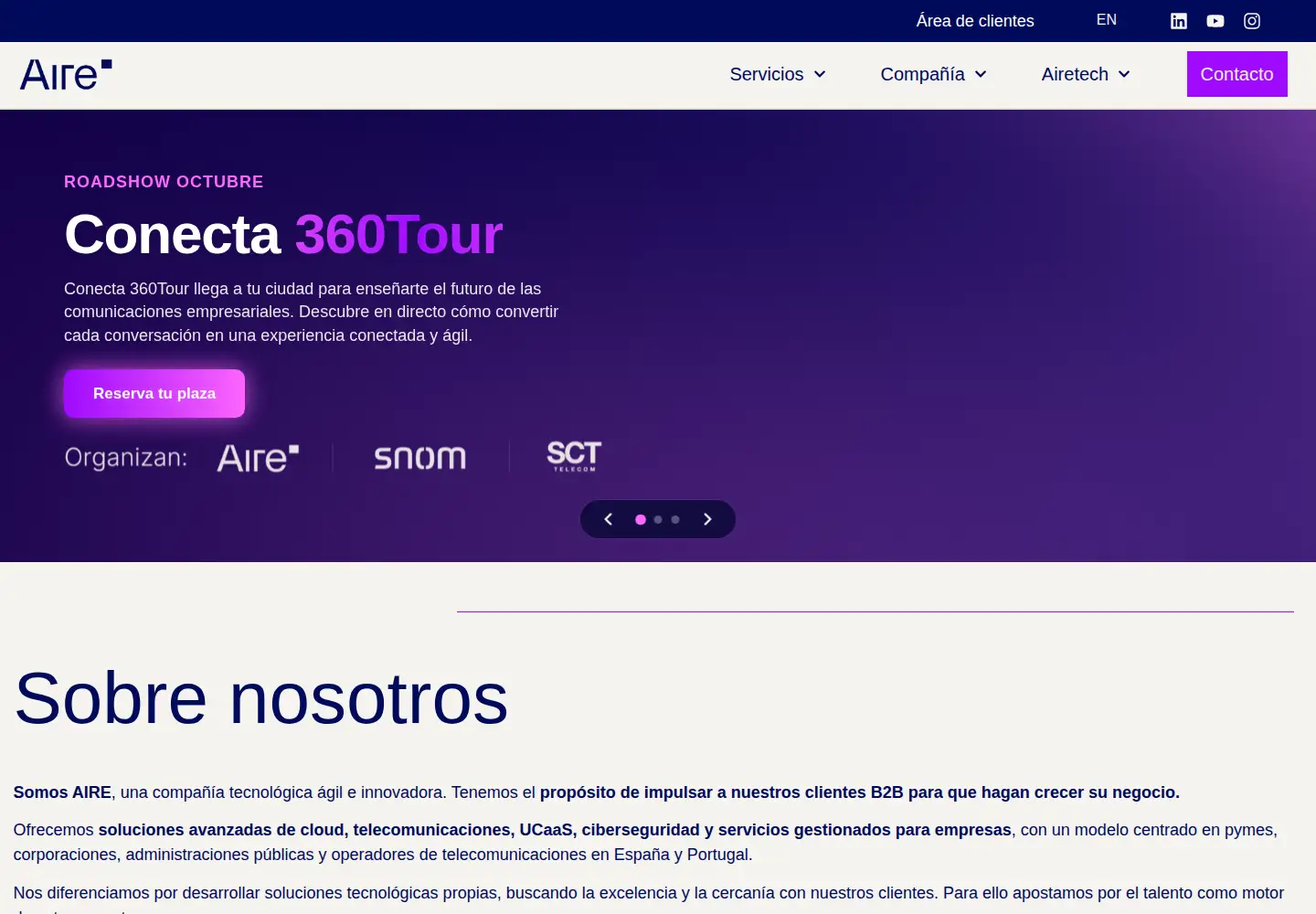Viewport: 1316px width, 914px height.
Task: Select the second carousel dot
Action: tap(658, 519)
